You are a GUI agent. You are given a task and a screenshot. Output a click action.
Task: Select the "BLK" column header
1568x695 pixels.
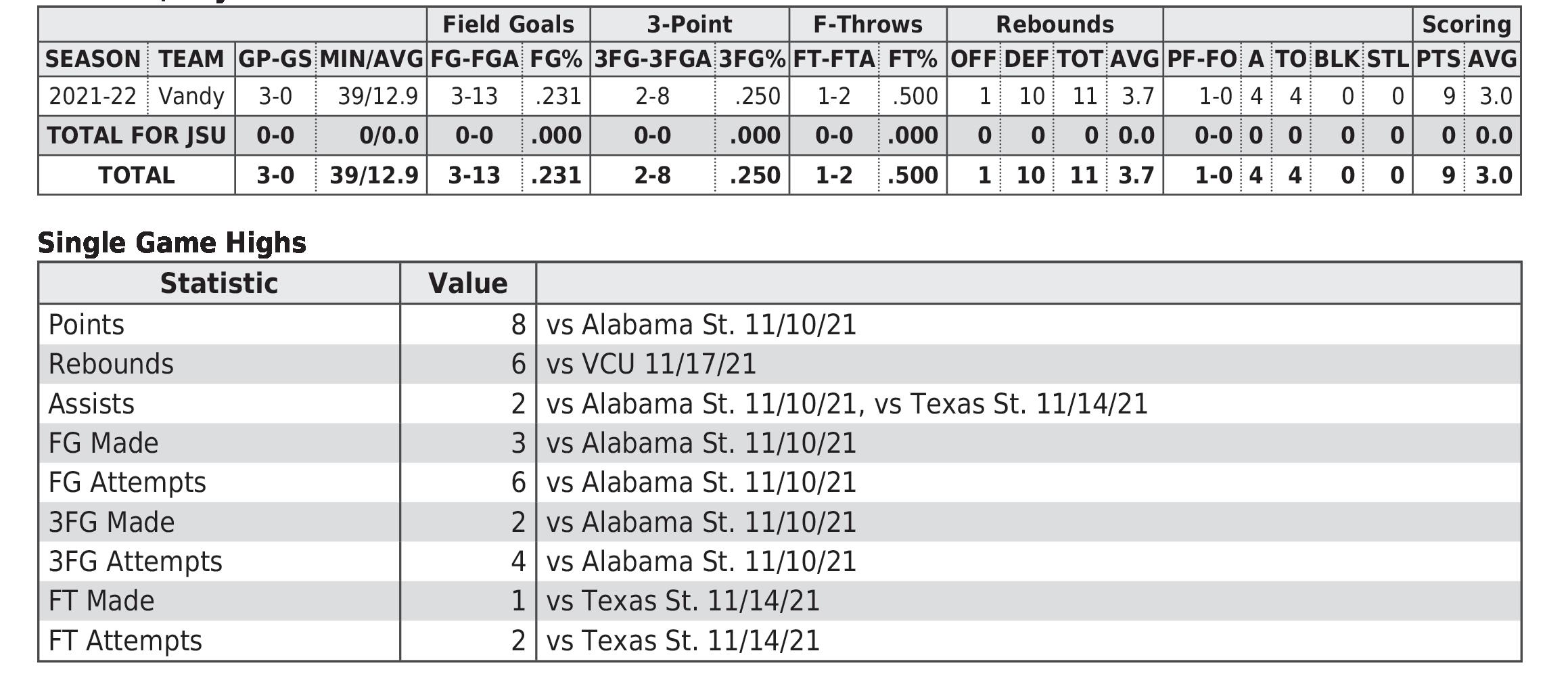tap(1336, 60)
